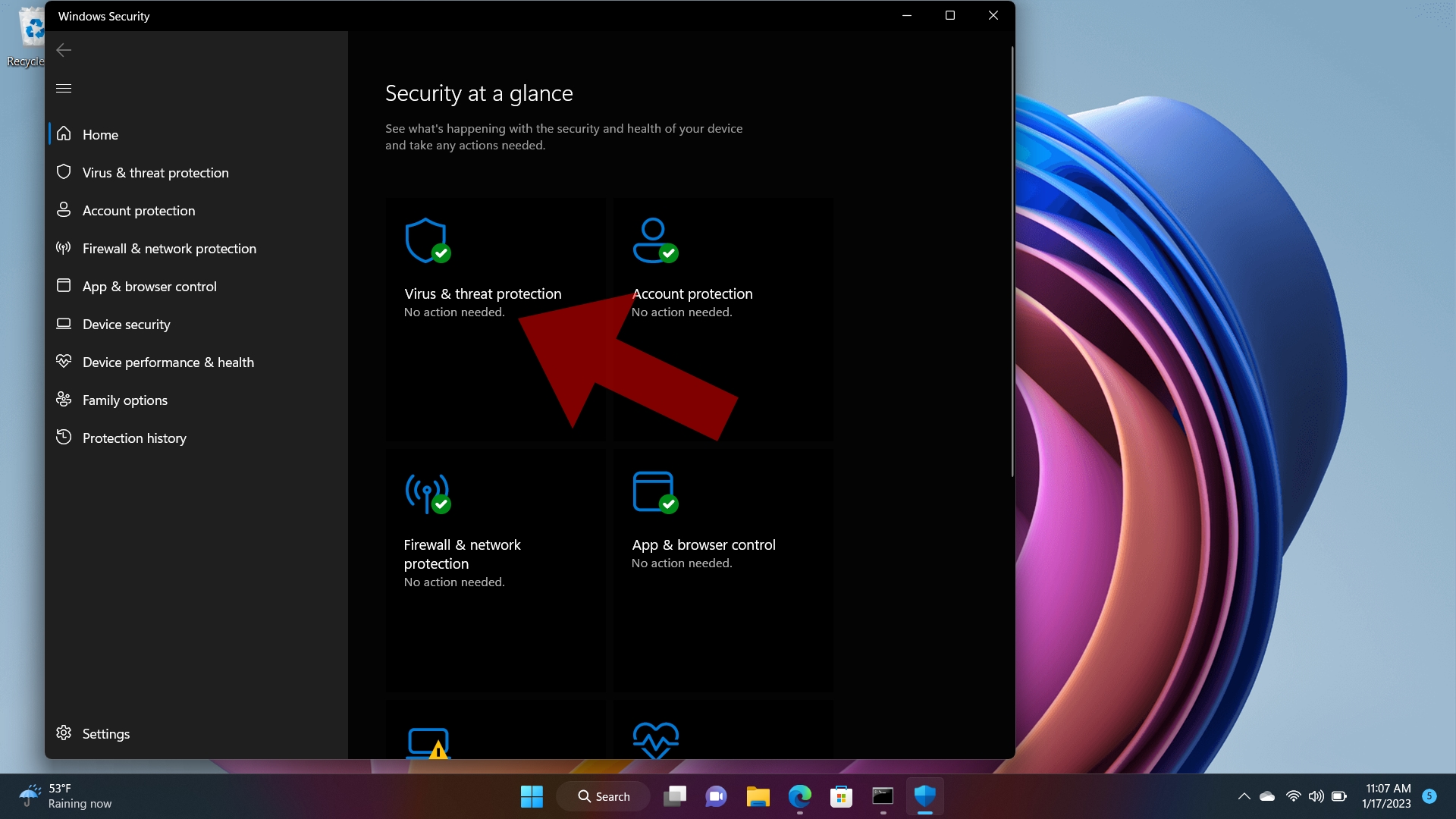The image size is (1456, 819).
Task: Open the Windows Start menu button
Action: click(x=532, y=796)
